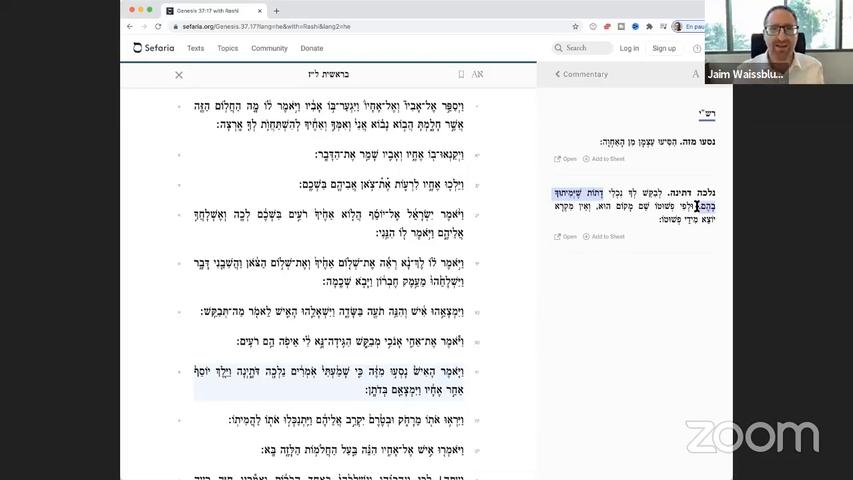Open the Topics menu
Screen dimensions: 853x480
[227, 48]
